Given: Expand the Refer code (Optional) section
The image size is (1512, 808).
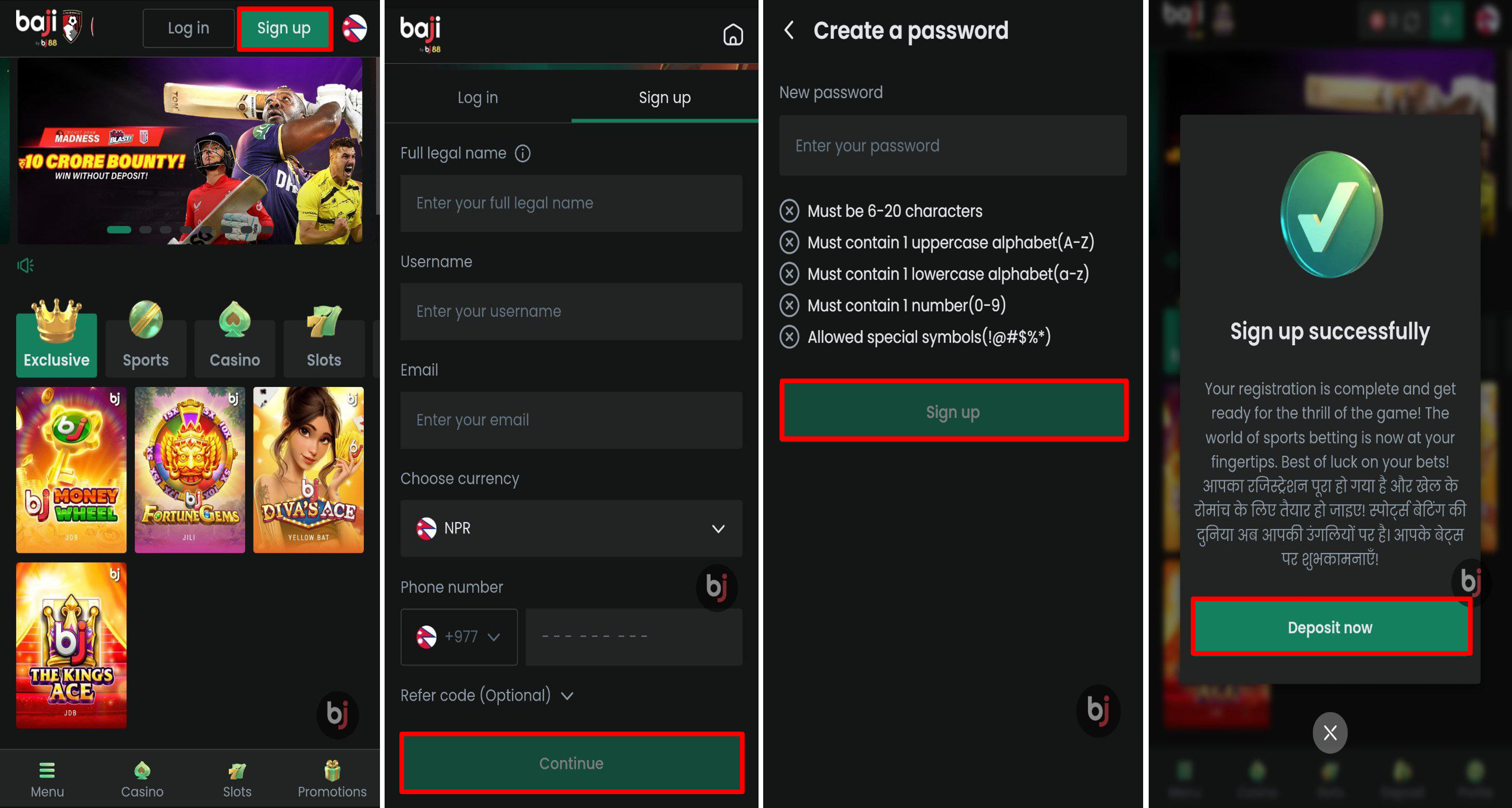Looking at the screenshot, I should click(486, 696).
